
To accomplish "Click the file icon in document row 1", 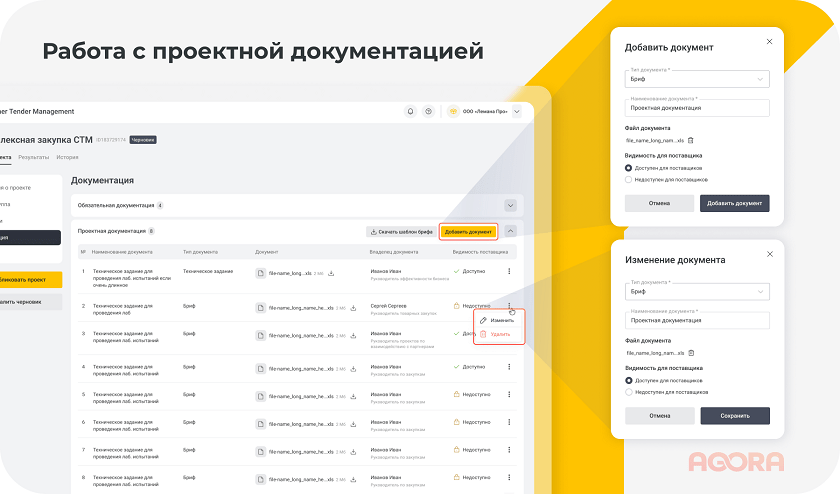I will pos(260,273).
